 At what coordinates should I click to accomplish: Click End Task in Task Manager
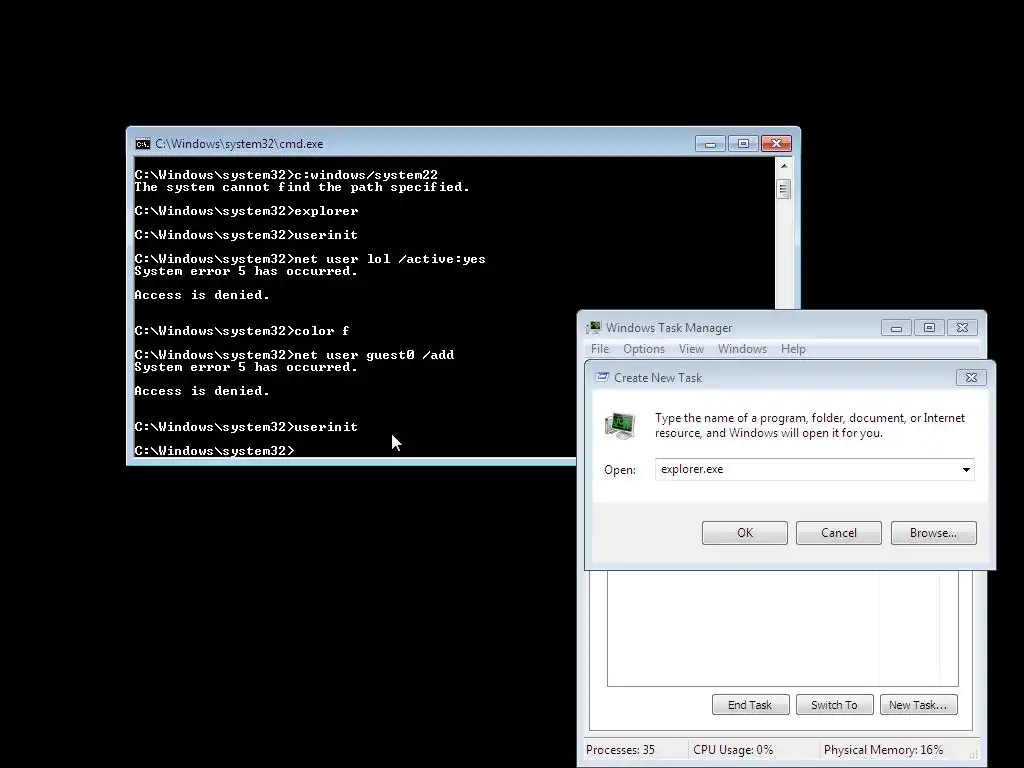tap(750, 705)
